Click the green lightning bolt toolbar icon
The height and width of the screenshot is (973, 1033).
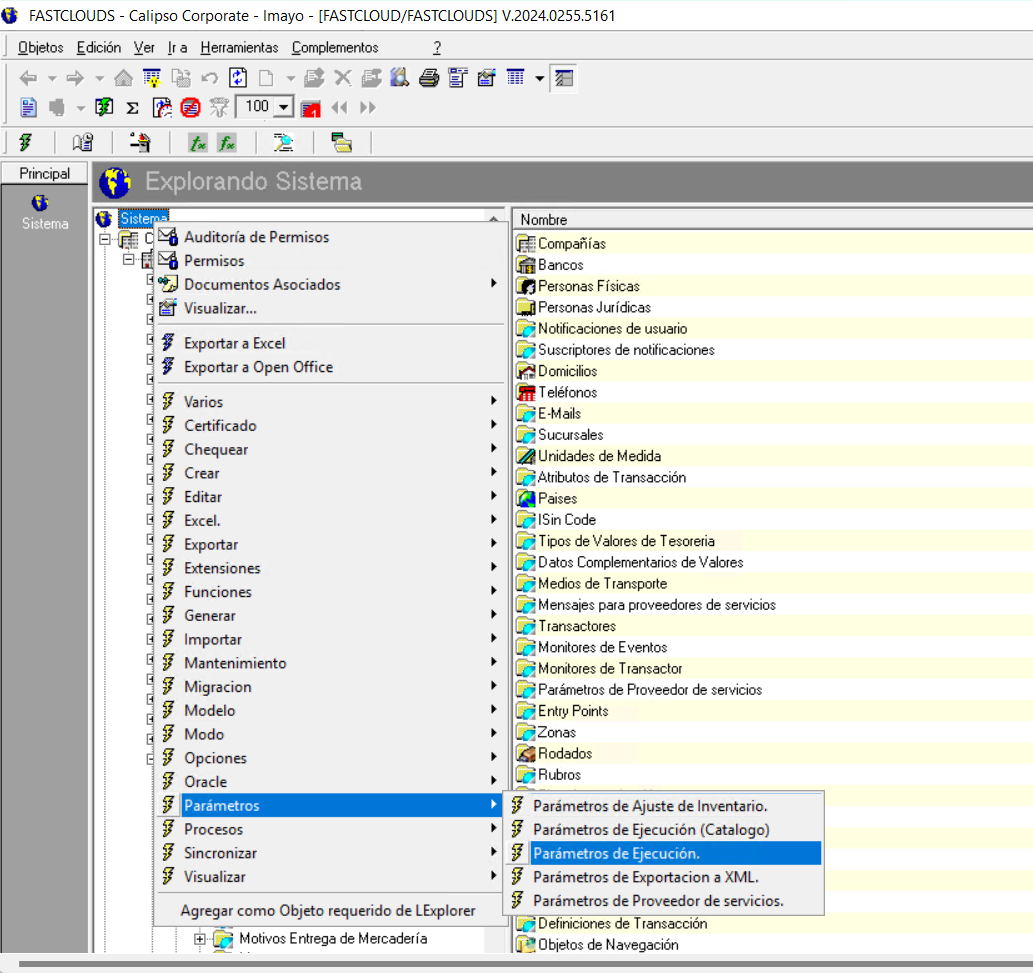[26, 142]
